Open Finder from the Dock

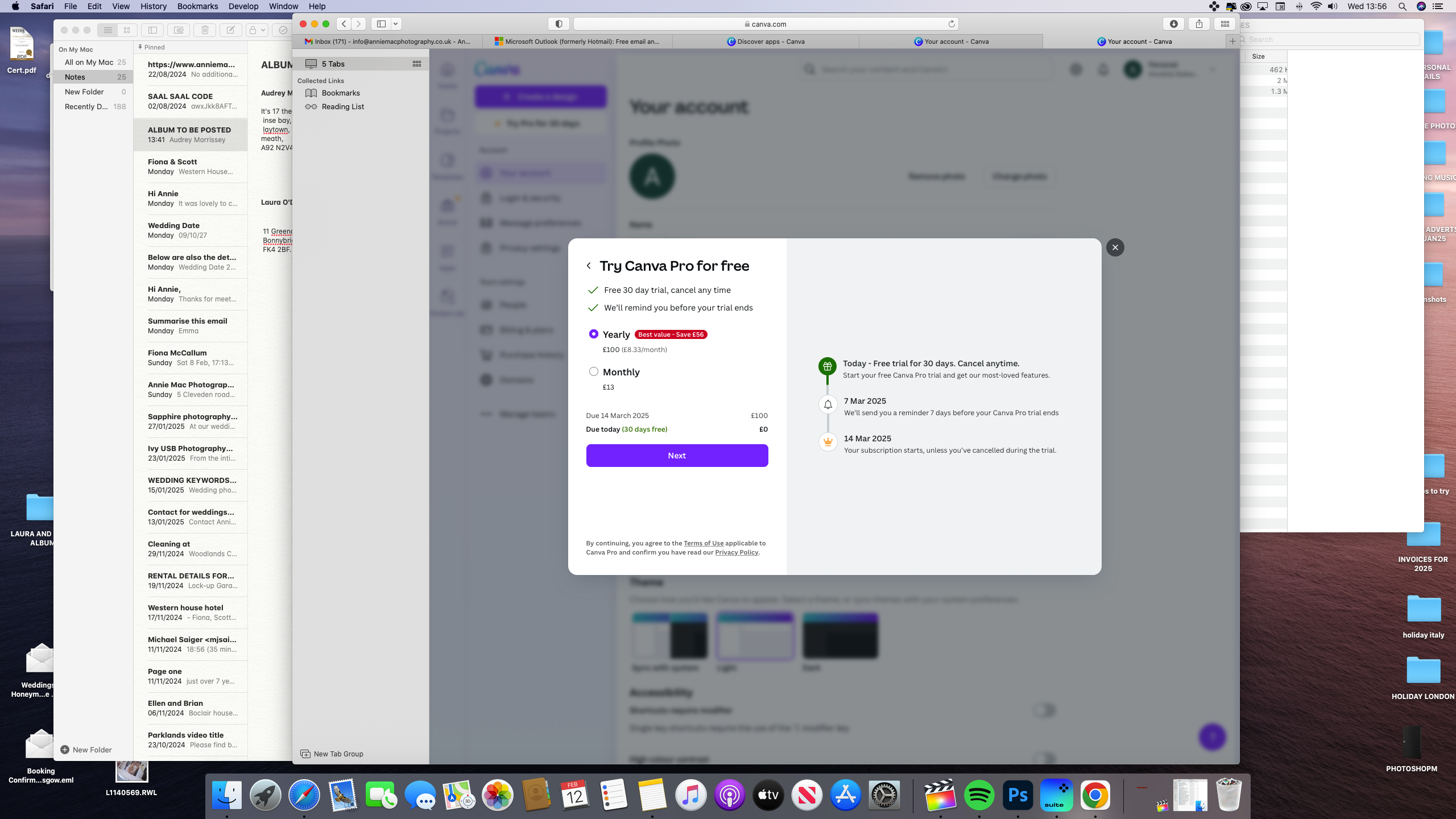226,795
